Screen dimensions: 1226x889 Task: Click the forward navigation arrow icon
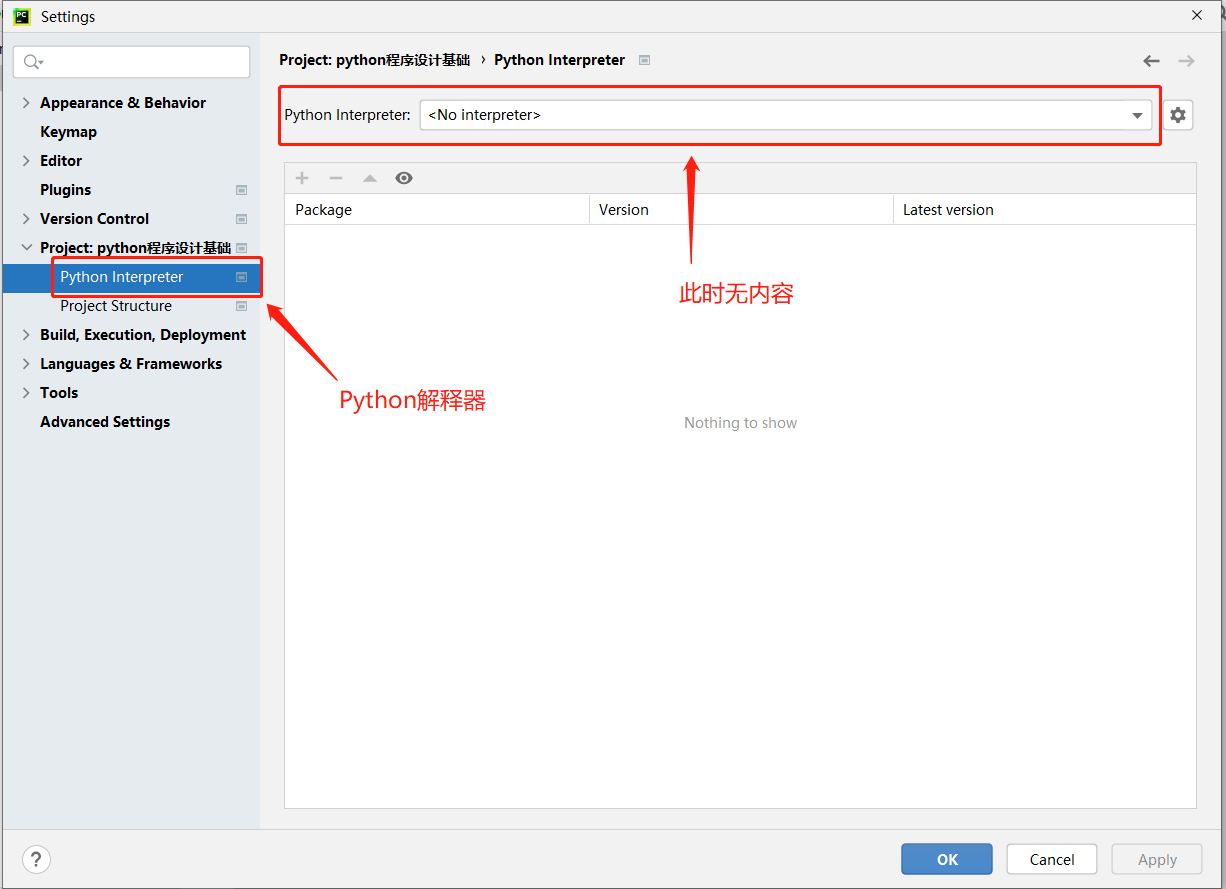1186,60
